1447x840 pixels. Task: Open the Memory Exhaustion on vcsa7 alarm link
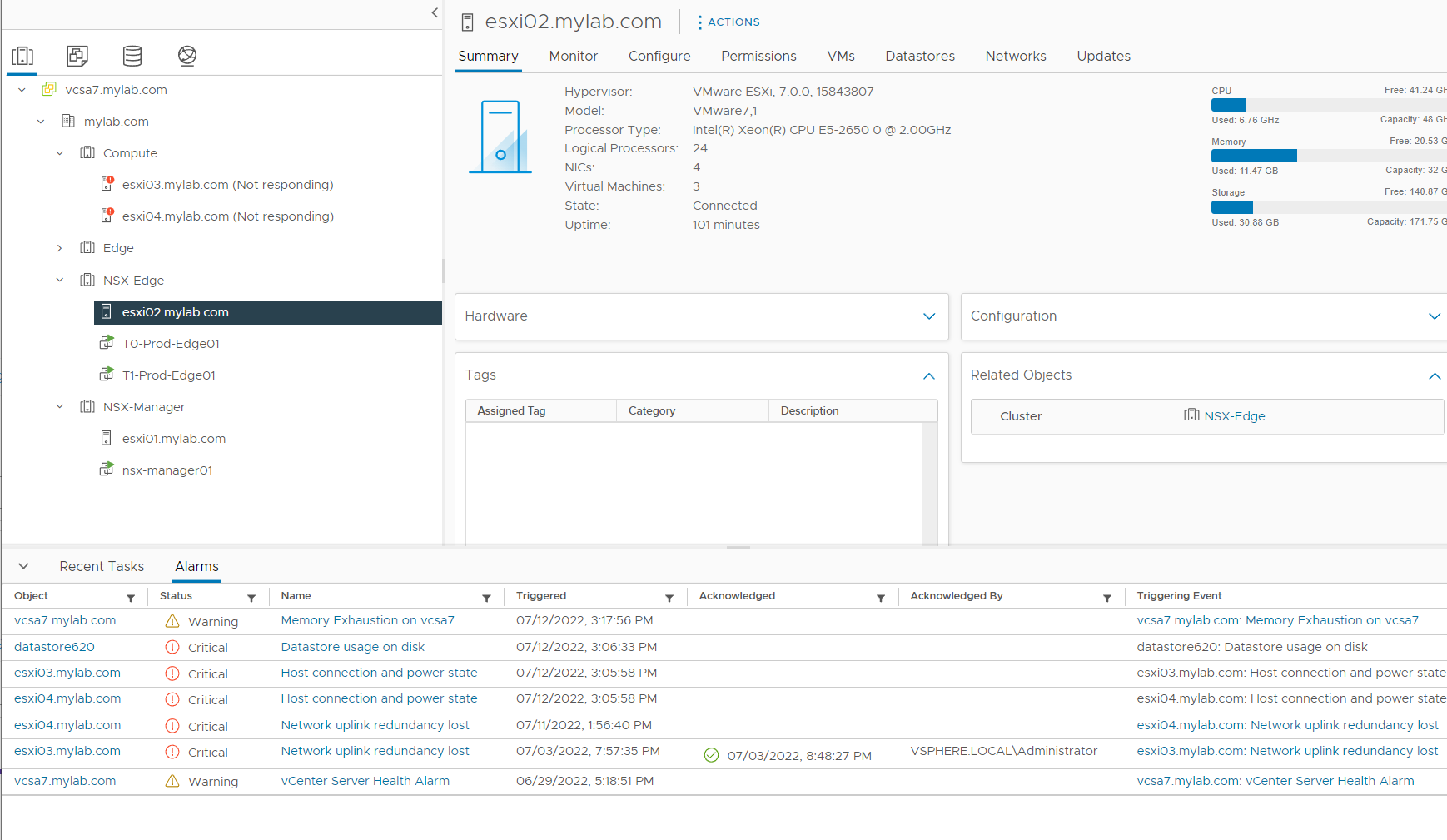click(x=367, y=620)
